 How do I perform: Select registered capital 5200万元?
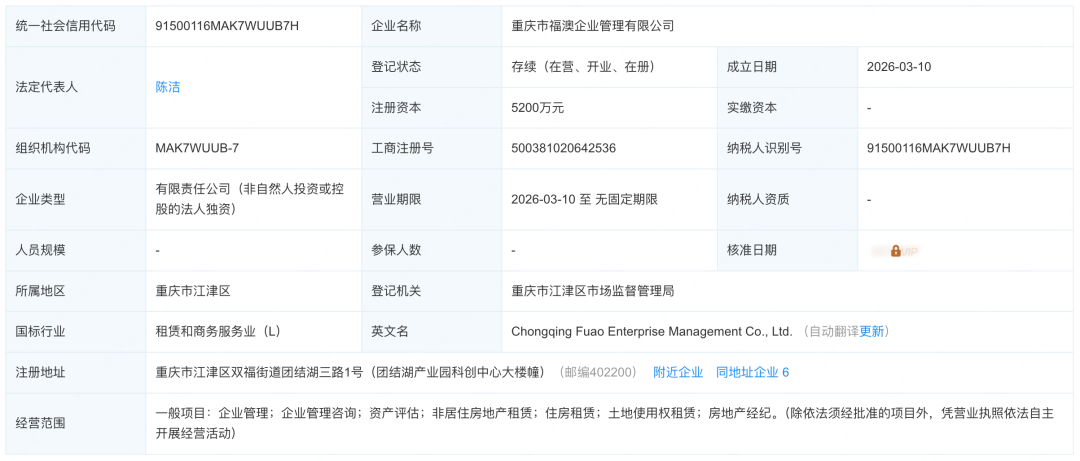coord(538,107)
